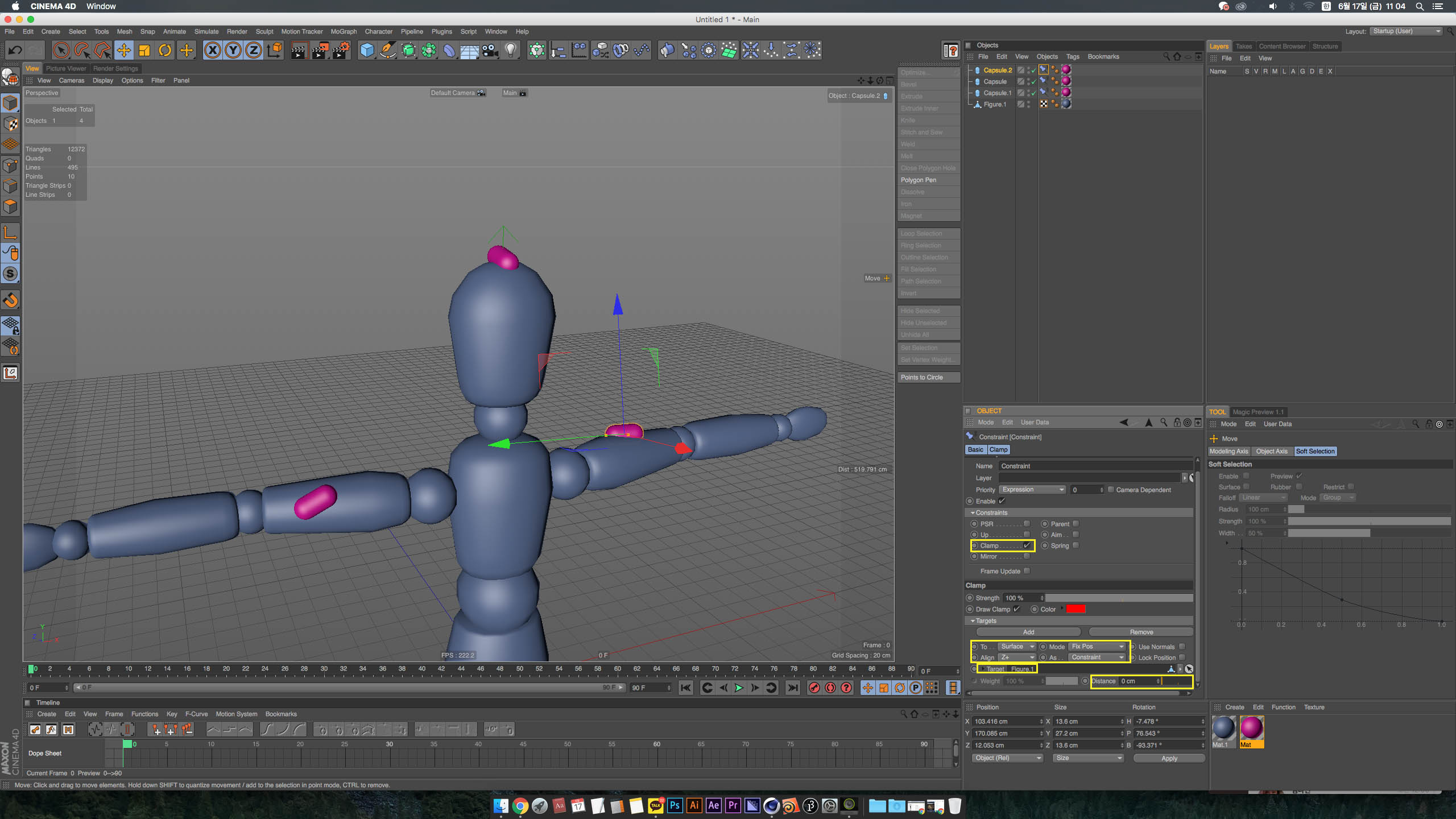Click the Remove target button

coord(1141,632)
